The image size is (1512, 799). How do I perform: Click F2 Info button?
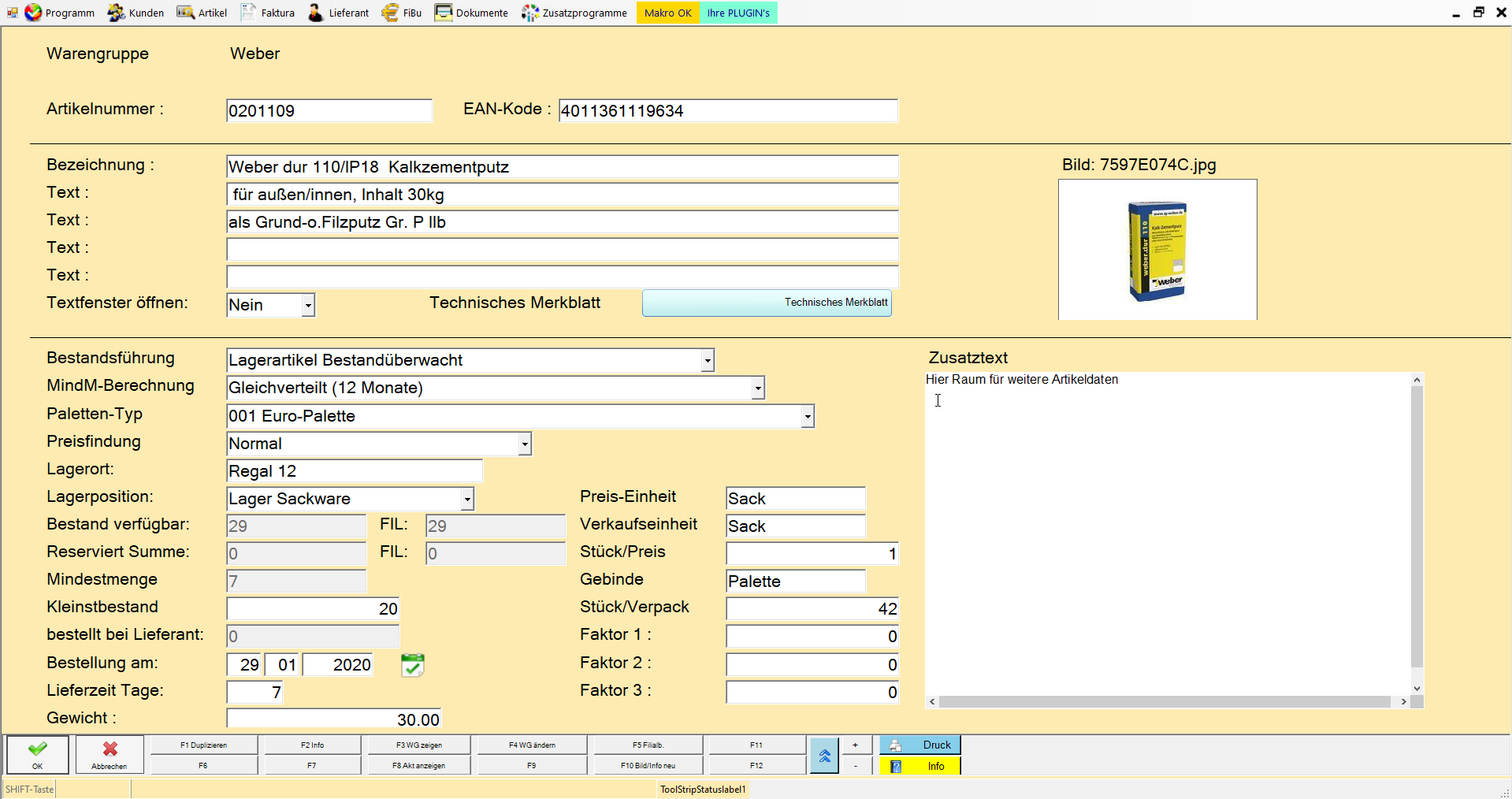tap(312, 745)
